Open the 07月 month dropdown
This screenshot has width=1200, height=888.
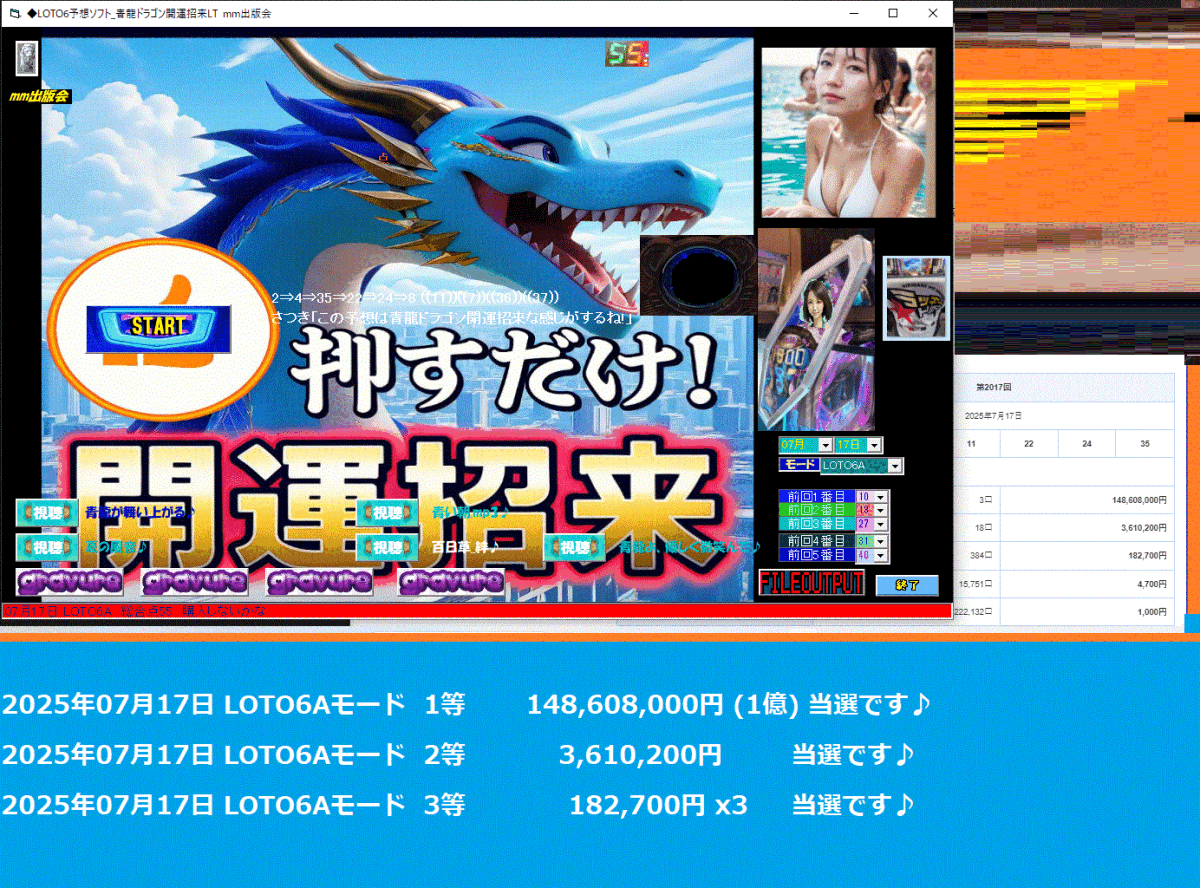pyautogui.click(x=825, y=445)
